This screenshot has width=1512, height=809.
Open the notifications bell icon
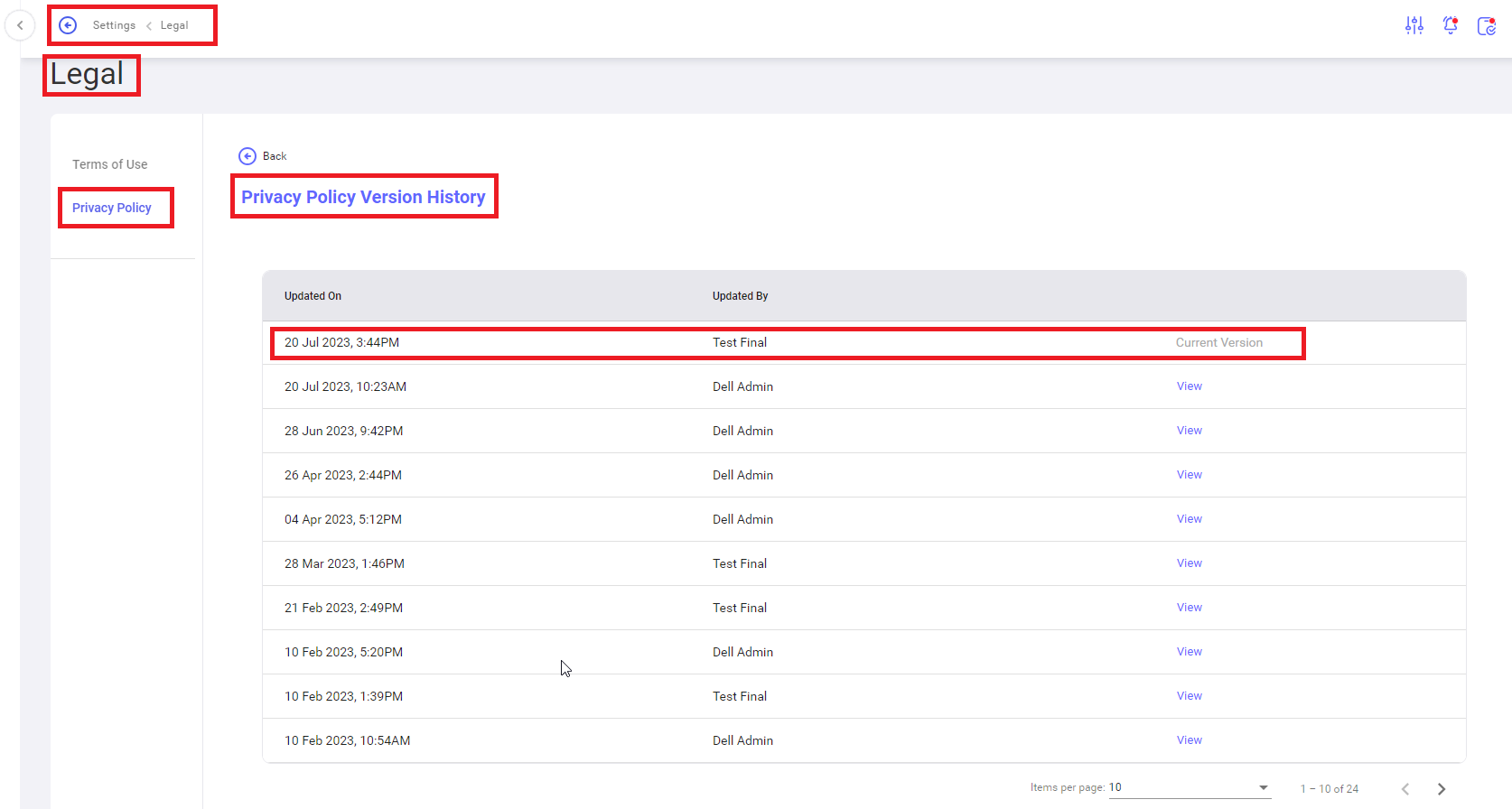pos(1451,26)
